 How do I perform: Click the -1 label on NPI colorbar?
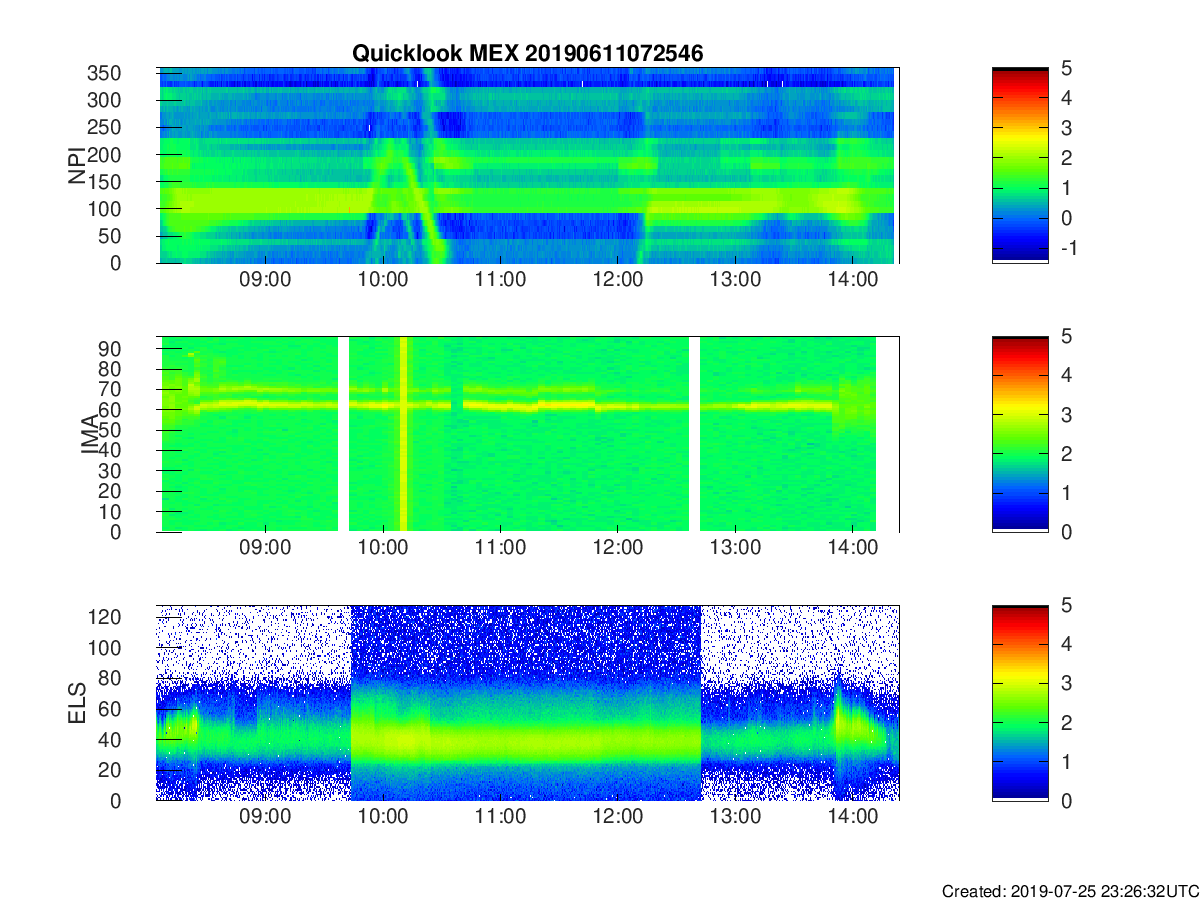coord(1067,248)
